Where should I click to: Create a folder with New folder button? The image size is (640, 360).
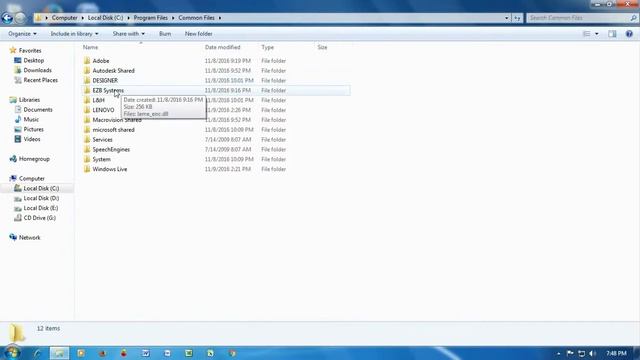click(x=198, y=34)
